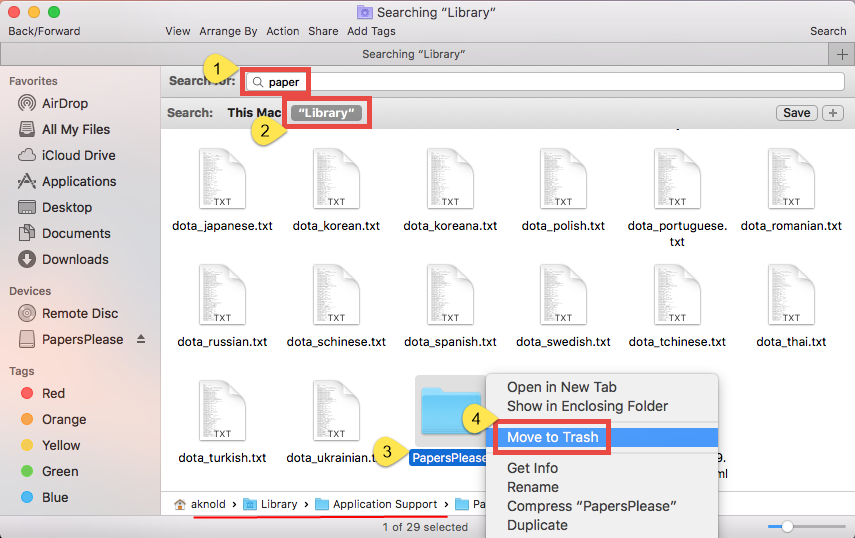Screen dimensions: 855x538
Task: Select iCloud Drive in the sidebar
Action: tap(78, 155)
